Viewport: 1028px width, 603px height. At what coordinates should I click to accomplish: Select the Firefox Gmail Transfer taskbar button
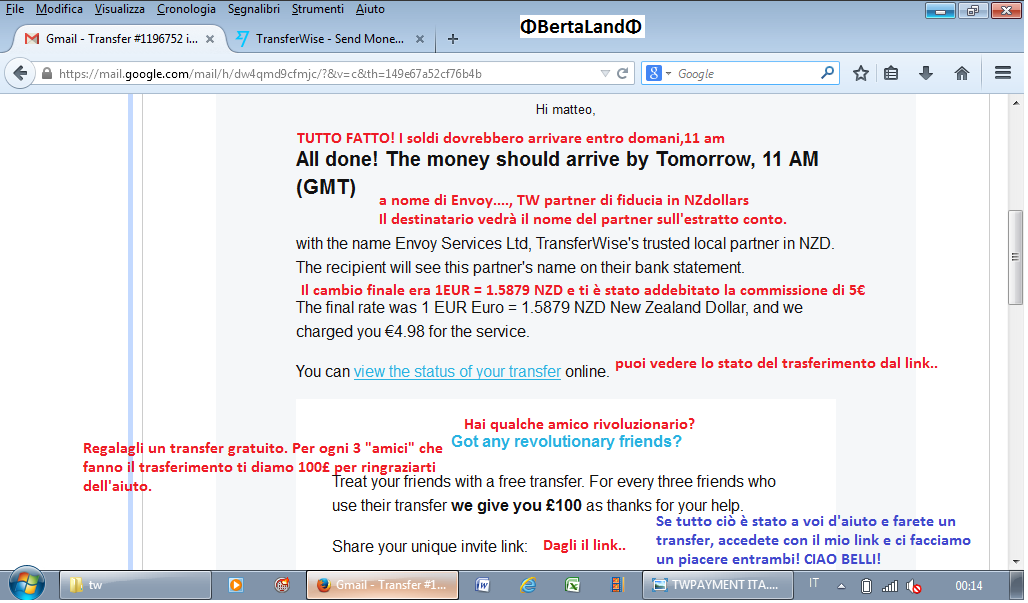click(x=382, y=585)
